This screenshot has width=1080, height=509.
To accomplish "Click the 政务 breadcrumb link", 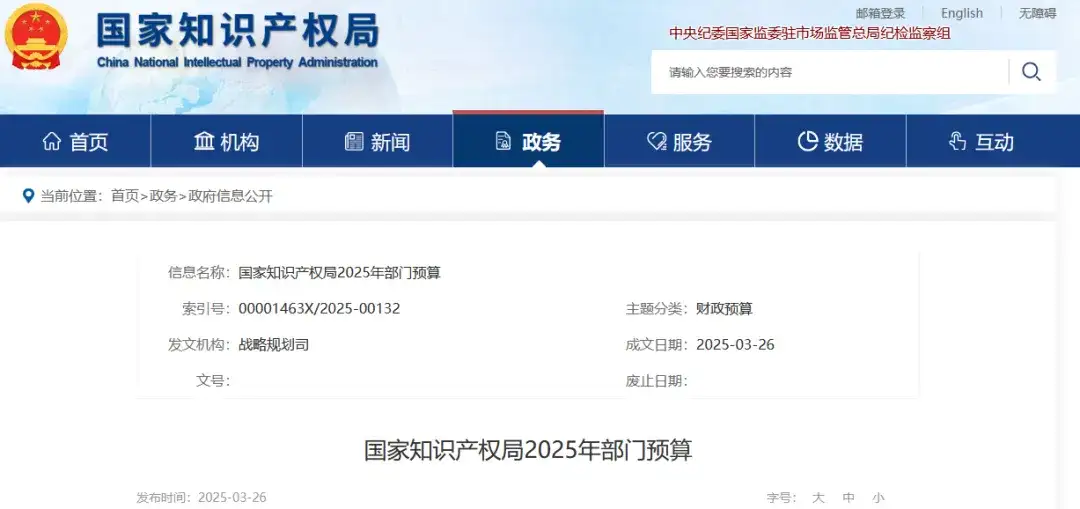I will click(x=163, y=196).
